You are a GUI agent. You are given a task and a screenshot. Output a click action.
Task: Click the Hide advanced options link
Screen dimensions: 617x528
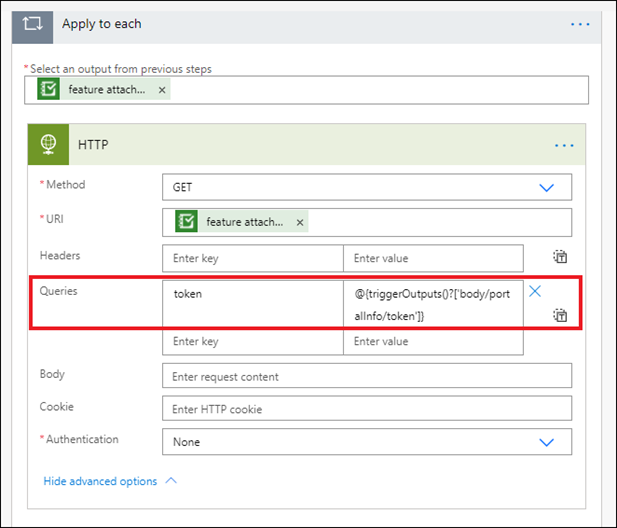[x=100, y=481]
